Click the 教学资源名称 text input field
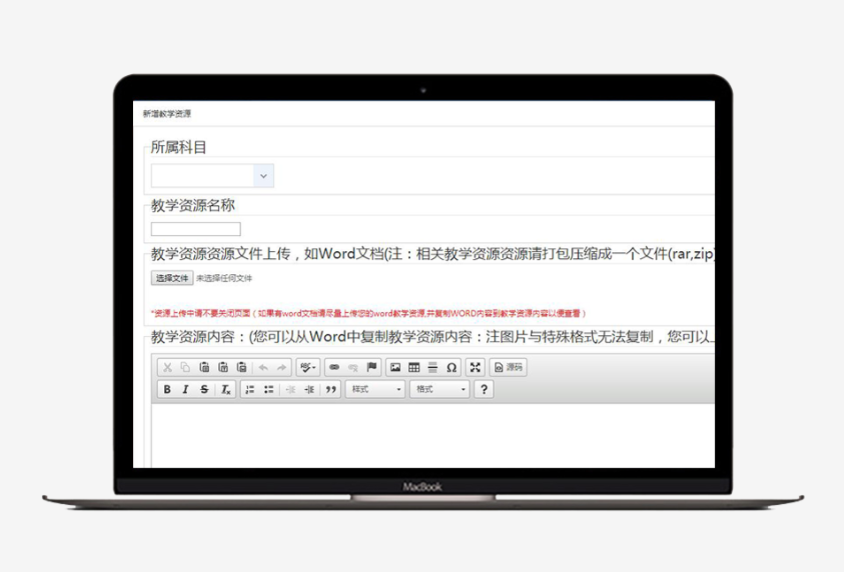 [196, 229]
